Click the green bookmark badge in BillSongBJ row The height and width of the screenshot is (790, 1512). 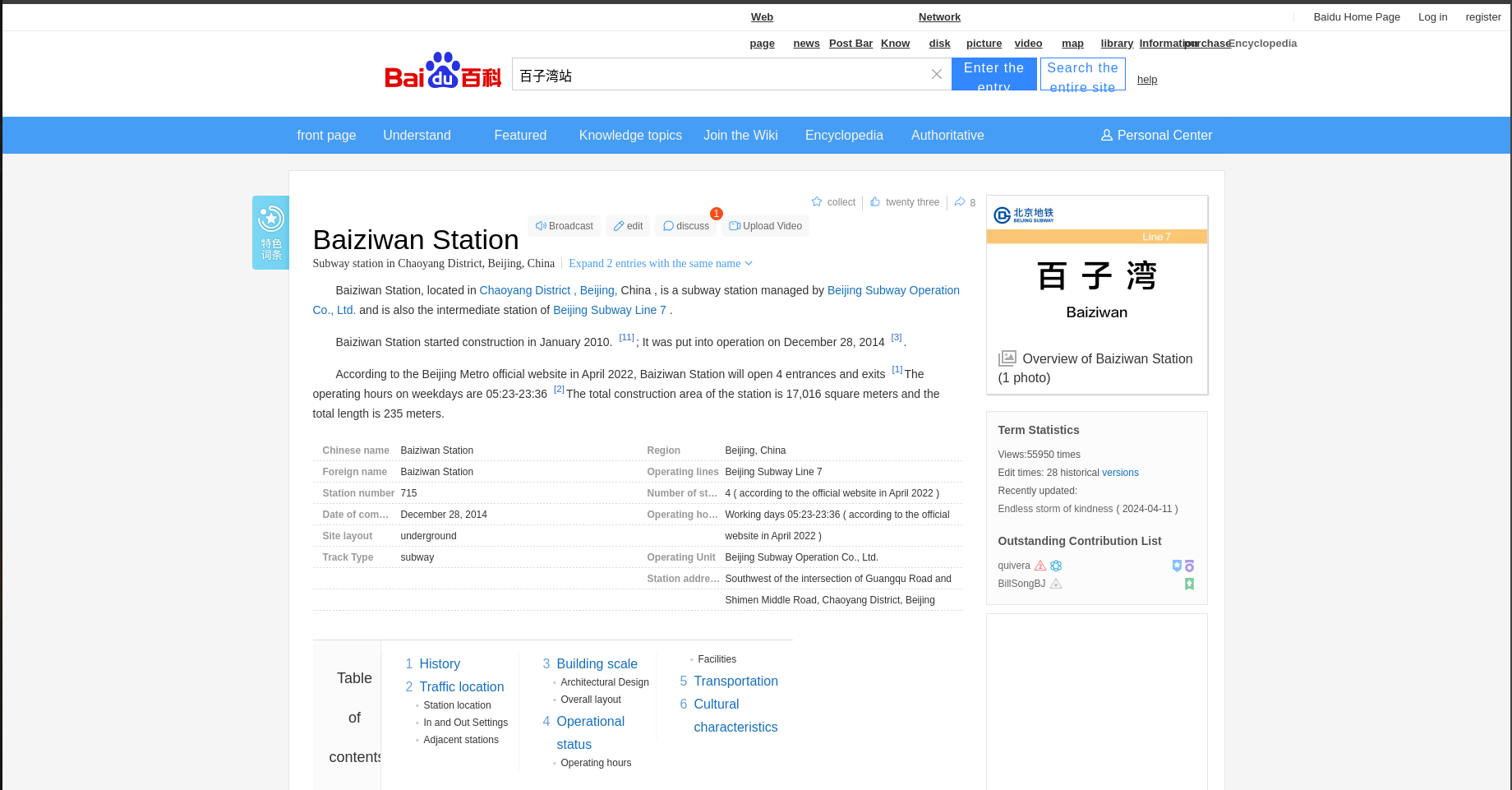click(1189, 584)
